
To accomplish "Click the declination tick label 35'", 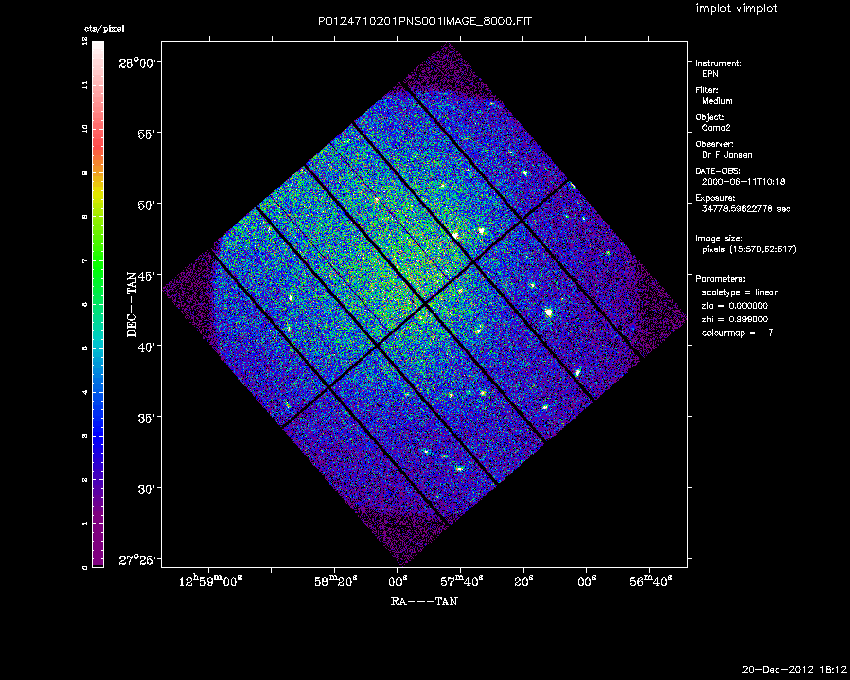I will pos(146,418).
